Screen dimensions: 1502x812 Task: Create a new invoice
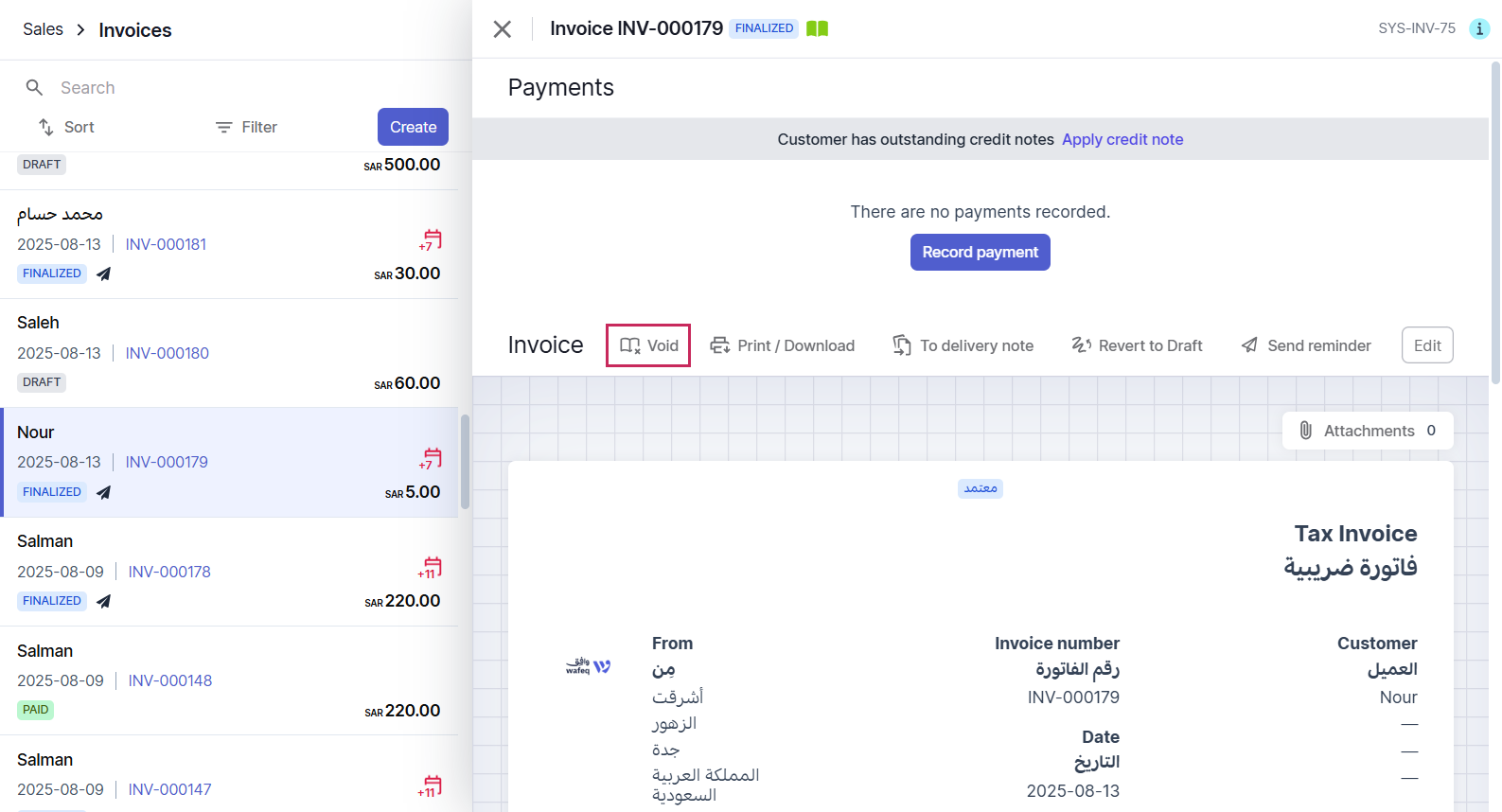[x=413, y=127]
